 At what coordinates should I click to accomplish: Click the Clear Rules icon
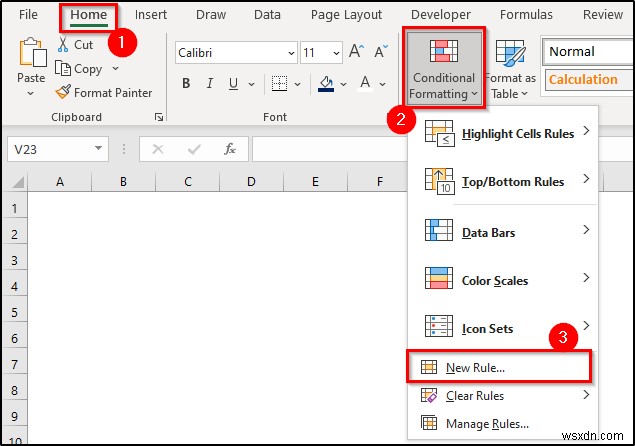[x=428, y=395]
